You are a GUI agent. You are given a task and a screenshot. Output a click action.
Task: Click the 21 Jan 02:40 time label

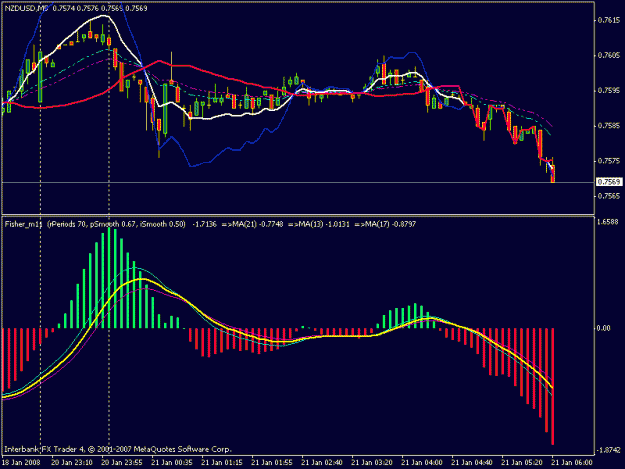click(322, 463)
